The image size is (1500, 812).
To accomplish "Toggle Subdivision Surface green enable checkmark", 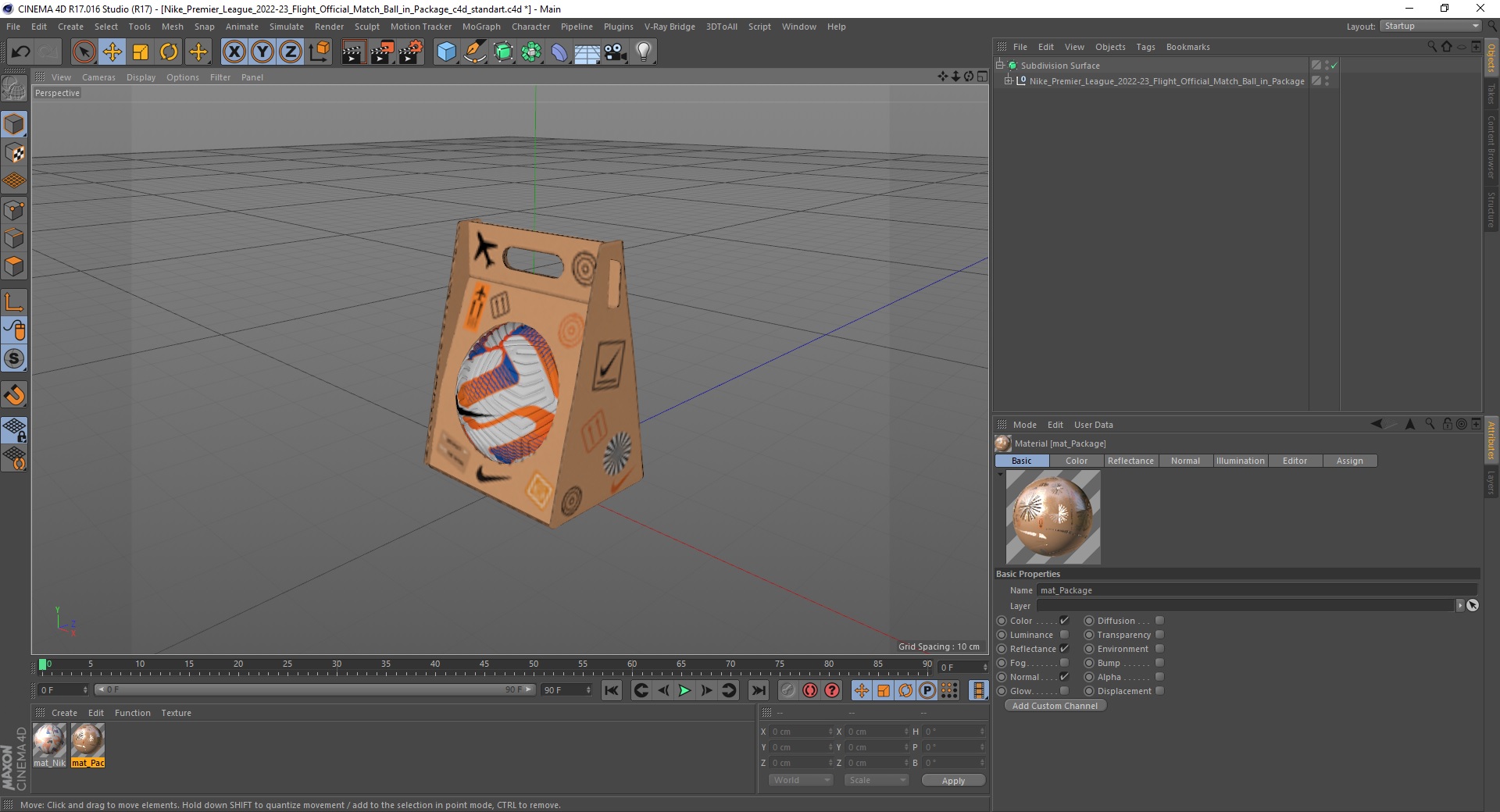I will point(1334,66).
